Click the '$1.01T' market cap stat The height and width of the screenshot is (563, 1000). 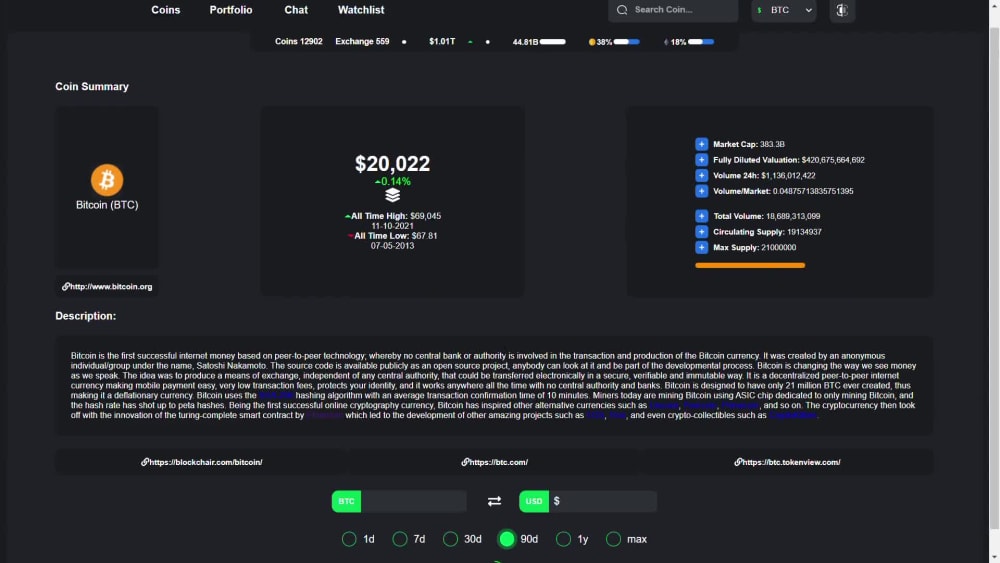(x=442, y=41)
